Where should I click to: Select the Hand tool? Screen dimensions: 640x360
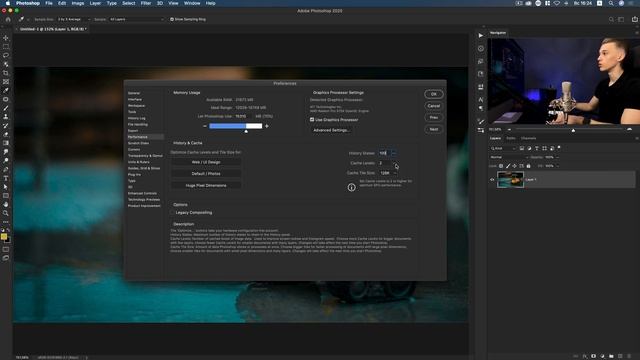[6, 204]
